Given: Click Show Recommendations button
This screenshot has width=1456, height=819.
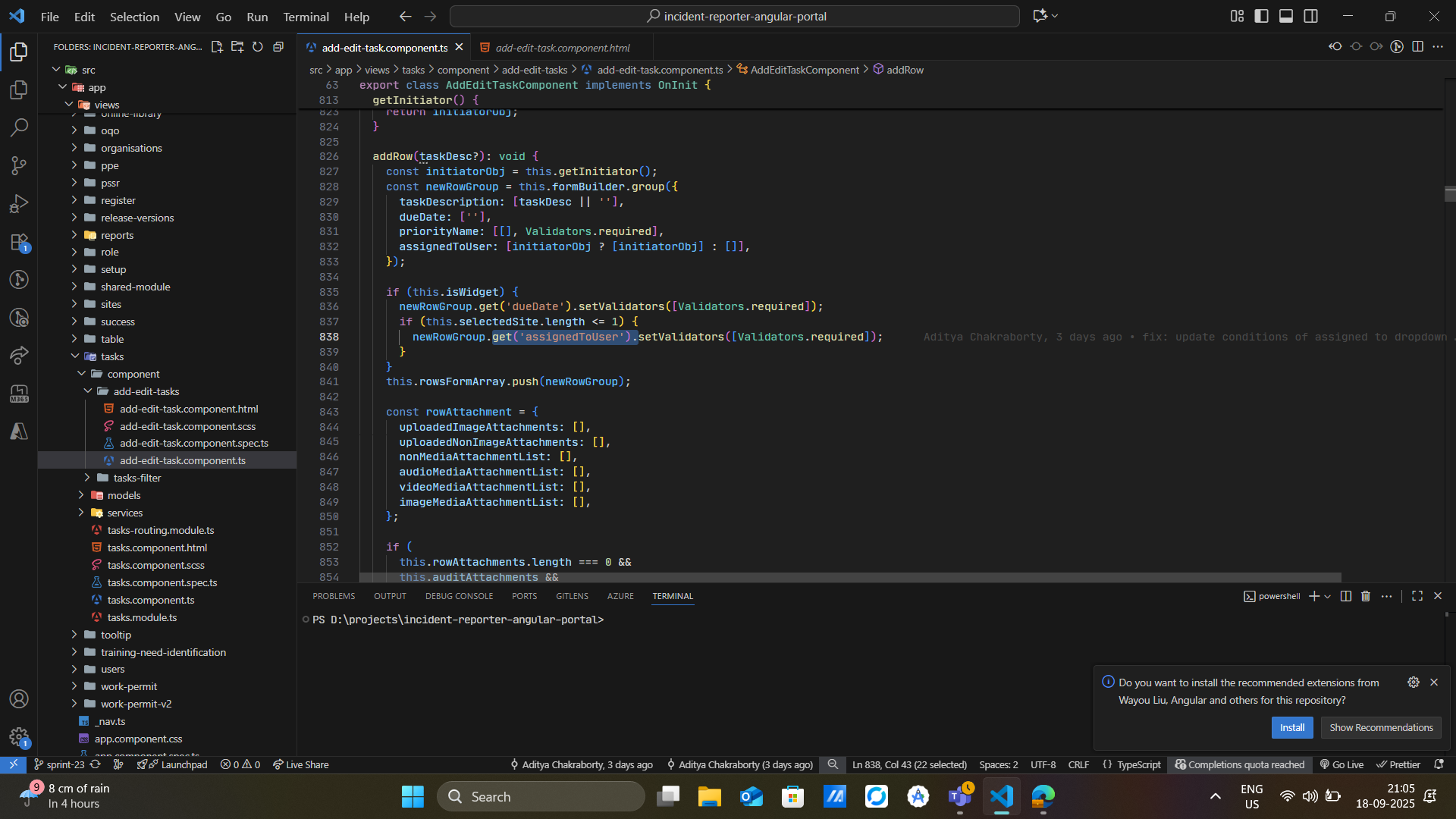Looking at the screenshot, I should click(1380, 727).
